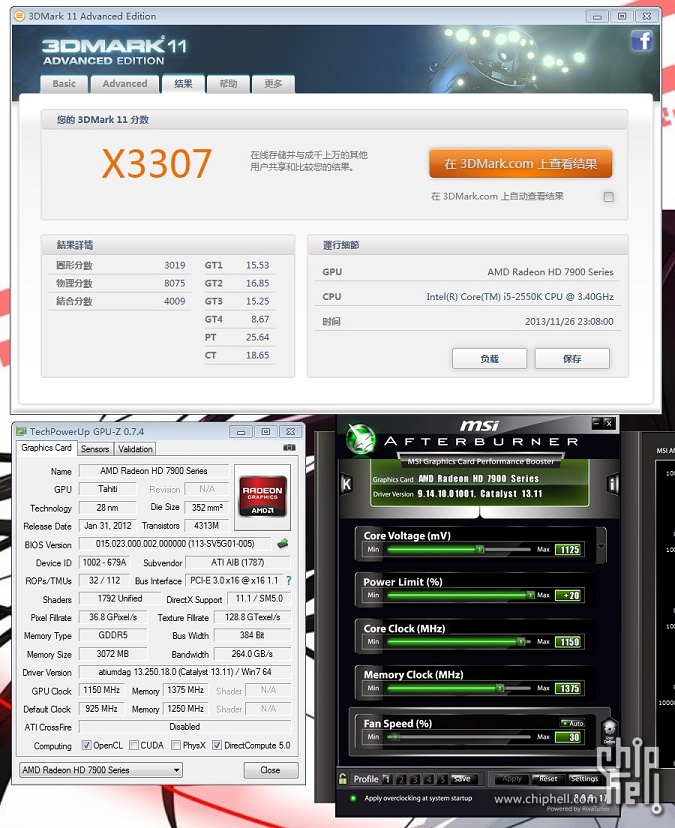Click orange view results on 3DMark.com button
Screen dimensions: 675x828
pyautogui.click(x=521, y=164)
